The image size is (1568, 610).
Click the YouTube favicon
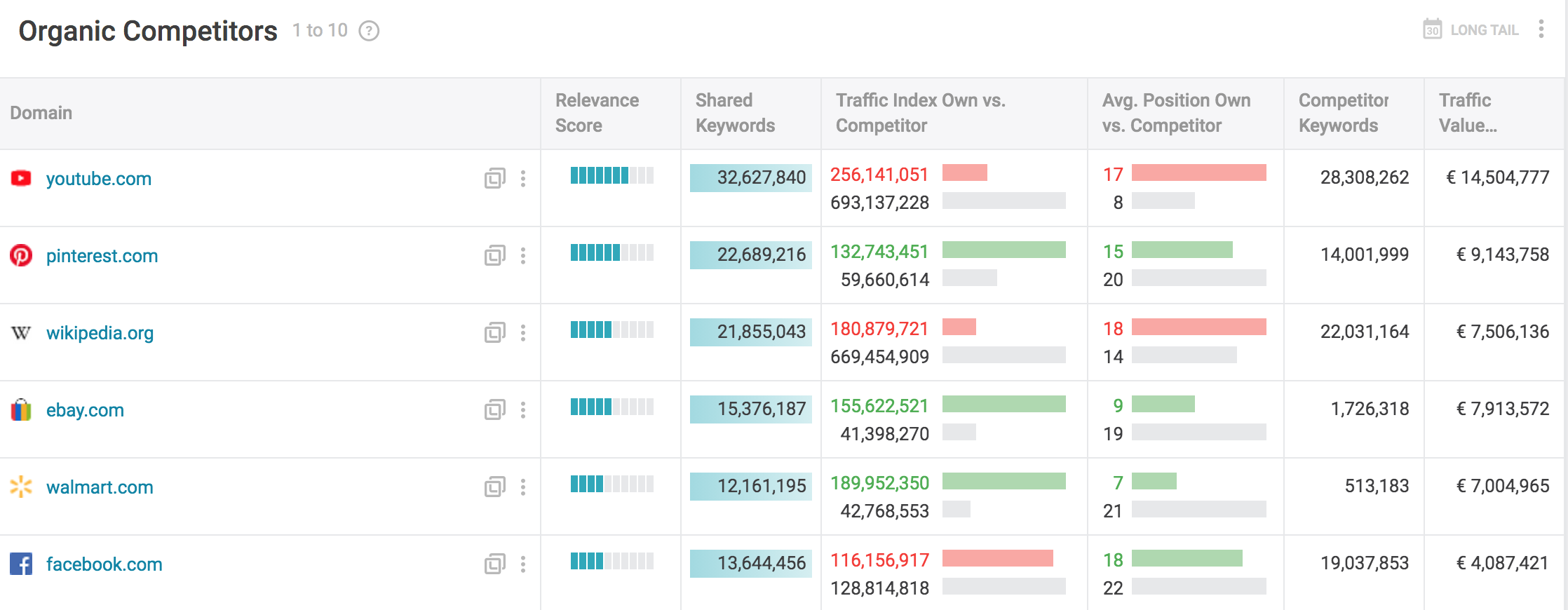pyautogui.click(x=21, y=178)
